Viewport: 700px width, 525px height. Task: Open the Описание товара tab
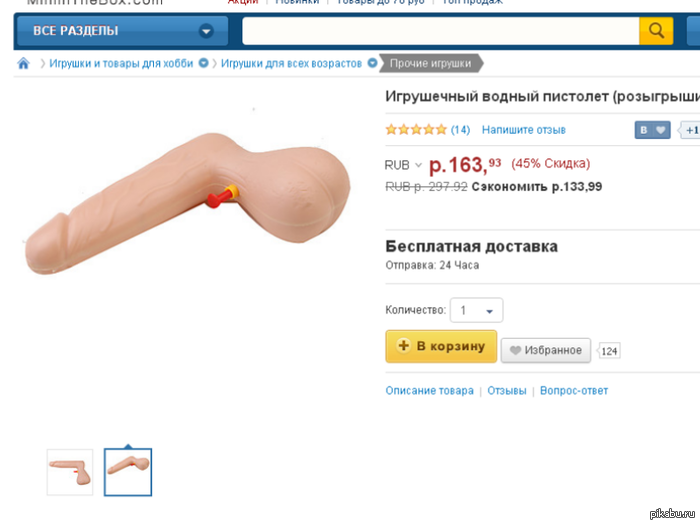click(x=429, y=391)
